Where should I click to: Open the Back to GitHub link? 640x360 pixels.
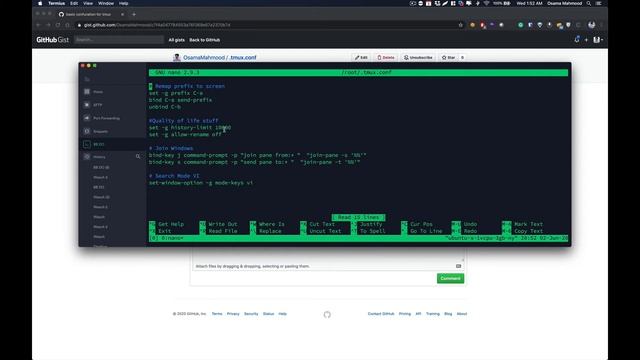[204, 40]
